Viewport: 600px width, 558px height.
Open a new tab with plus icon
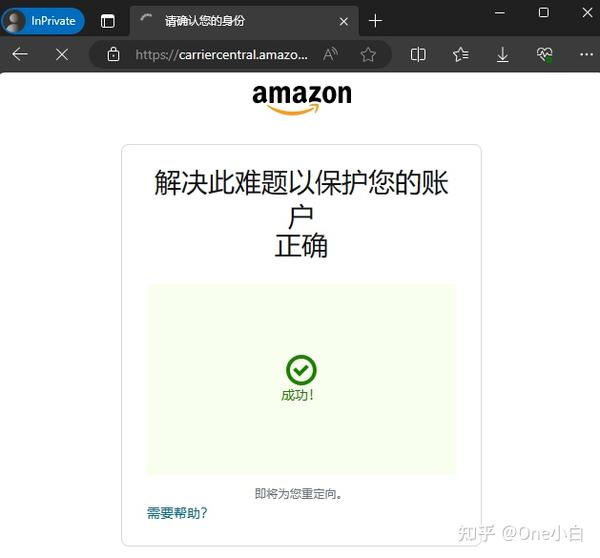[375, 21]
